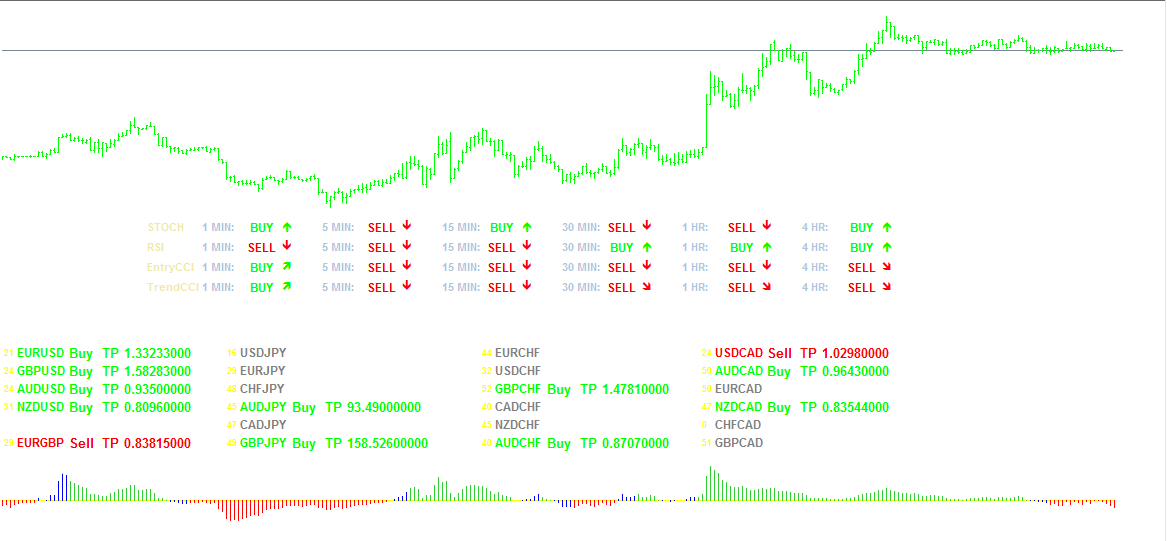The height and width of the screenshot is (541, 1167).
Task: Click the diagonal arrow beside TrendCCI 1 MIN BUY
Action: coord(287,286)
